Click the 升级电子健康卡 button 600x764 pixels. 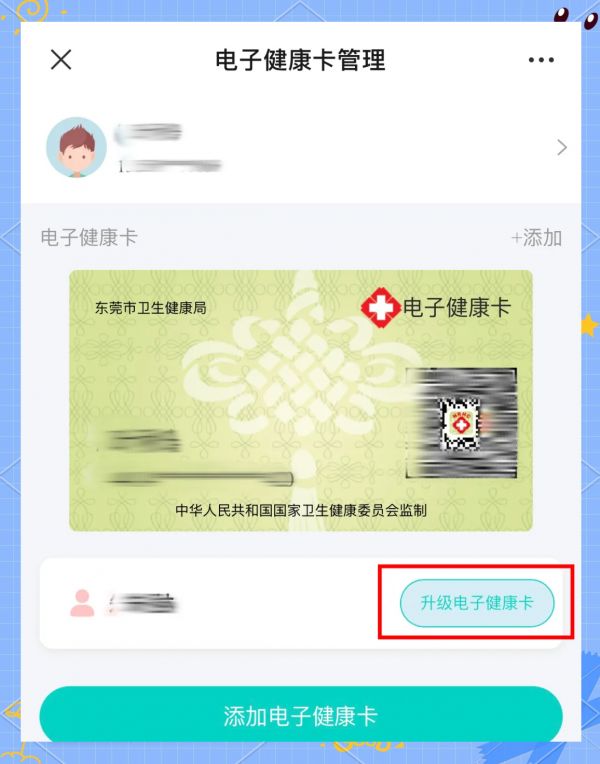477,603
